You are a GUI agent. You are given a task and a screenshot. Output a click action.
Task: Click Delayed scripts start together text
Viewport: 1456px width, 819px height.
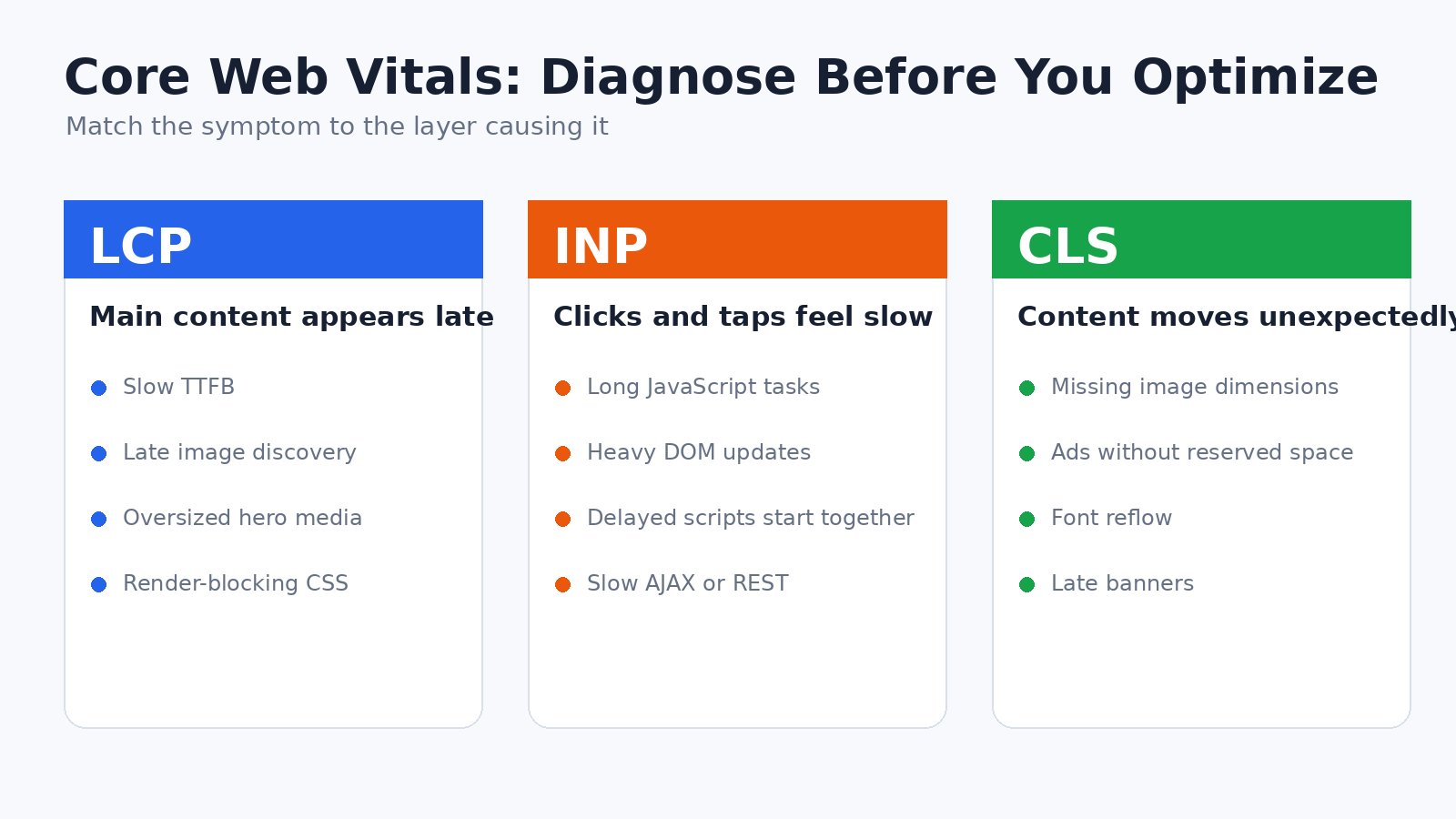[750, 518]
